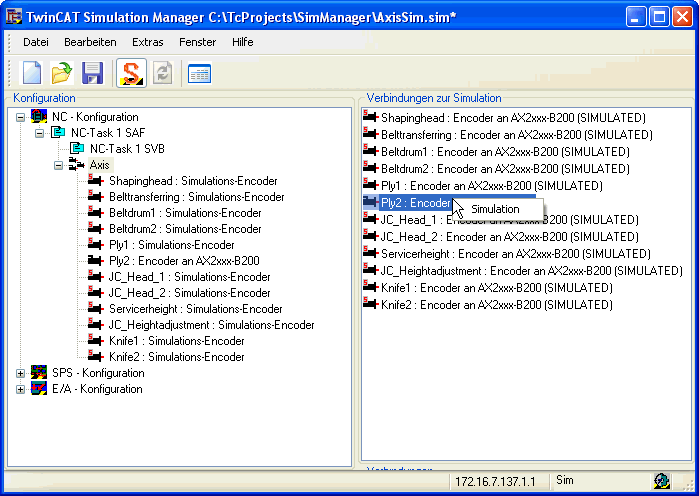Click icon of Knife1 in Verbindungen list
Image resolution: width=699 pixels, height=496 pixels.
point(370,287)
